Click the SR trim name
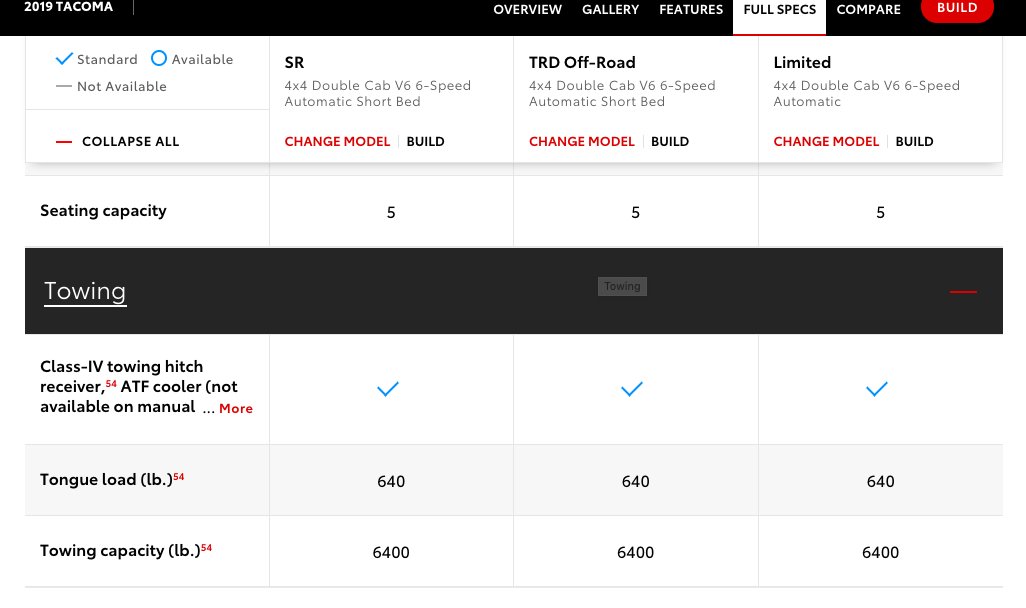The width and height of the screenshot is (1026, 608). tap(294, 62)
